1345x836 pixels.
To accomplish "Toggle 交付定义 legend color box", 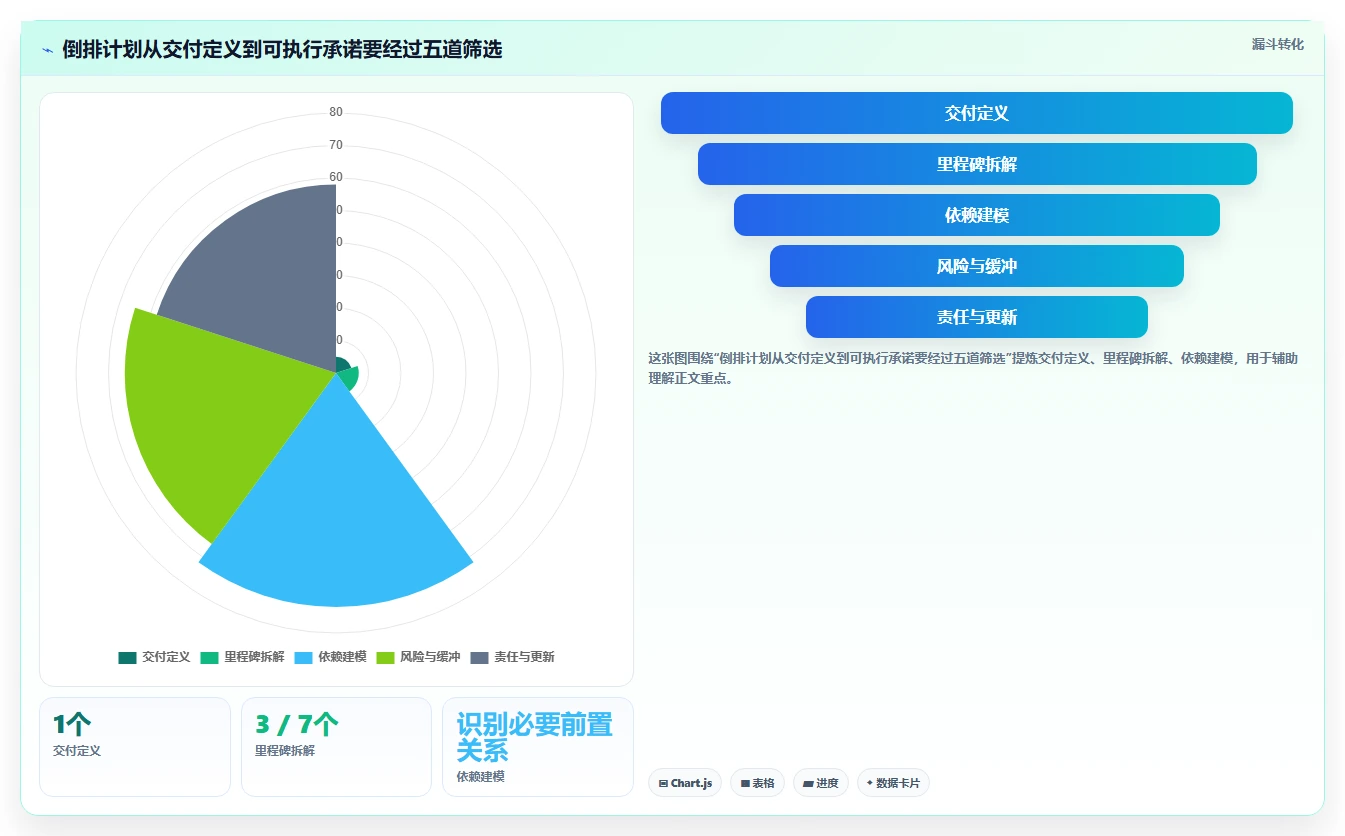I will click(127, 657).
